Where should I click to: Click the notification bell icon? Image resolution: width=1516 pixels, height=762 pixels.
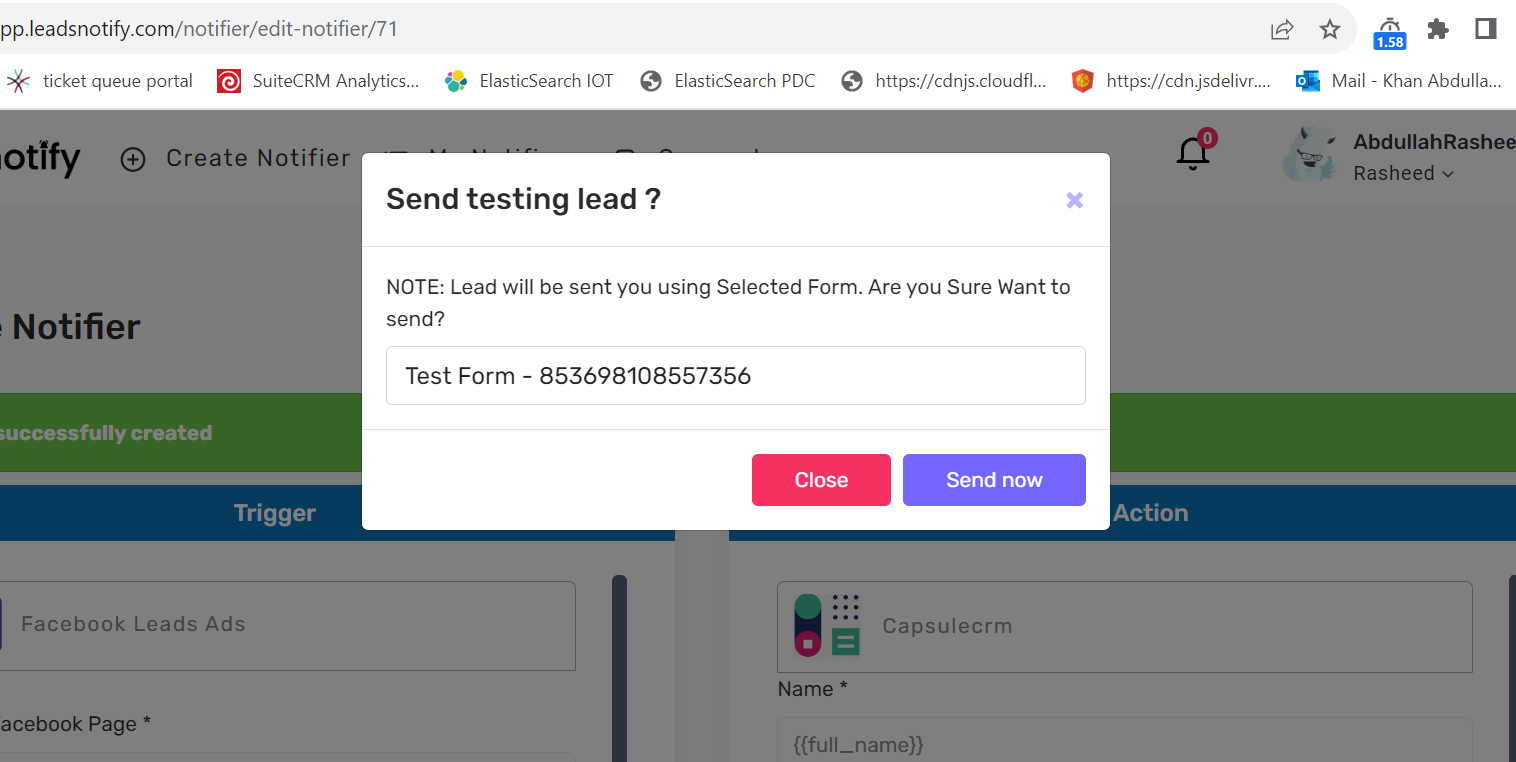pyautogui.click(x=1193, y=154)
